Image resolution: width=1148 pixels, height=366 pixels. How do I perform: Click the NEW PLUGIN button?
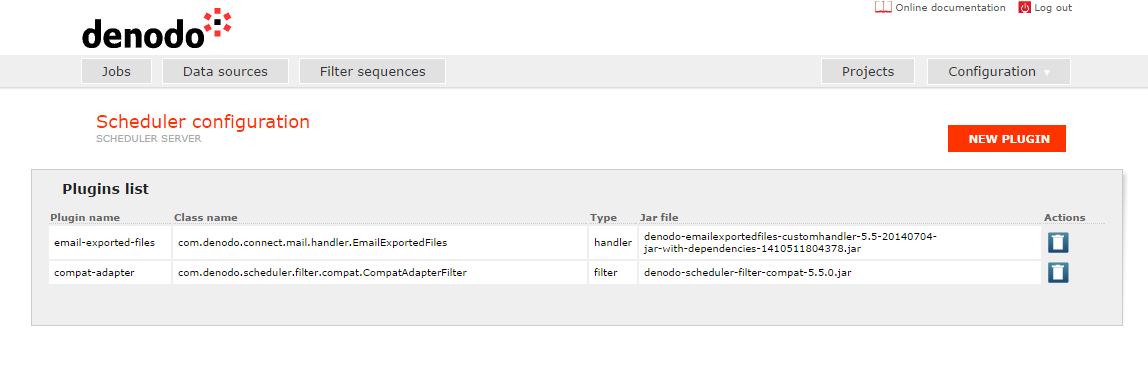click(x=1007, y=139)
